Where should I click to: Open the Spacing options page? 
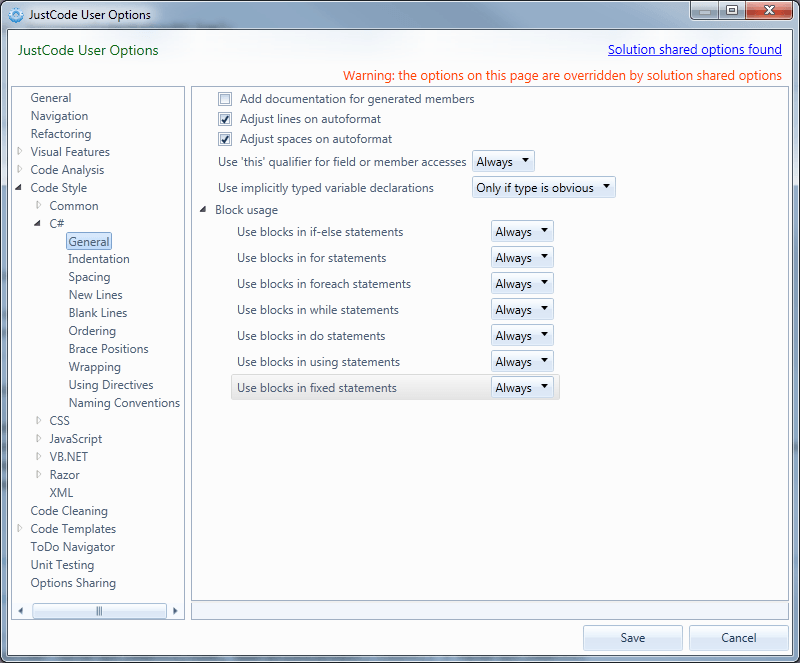point(89,277)
